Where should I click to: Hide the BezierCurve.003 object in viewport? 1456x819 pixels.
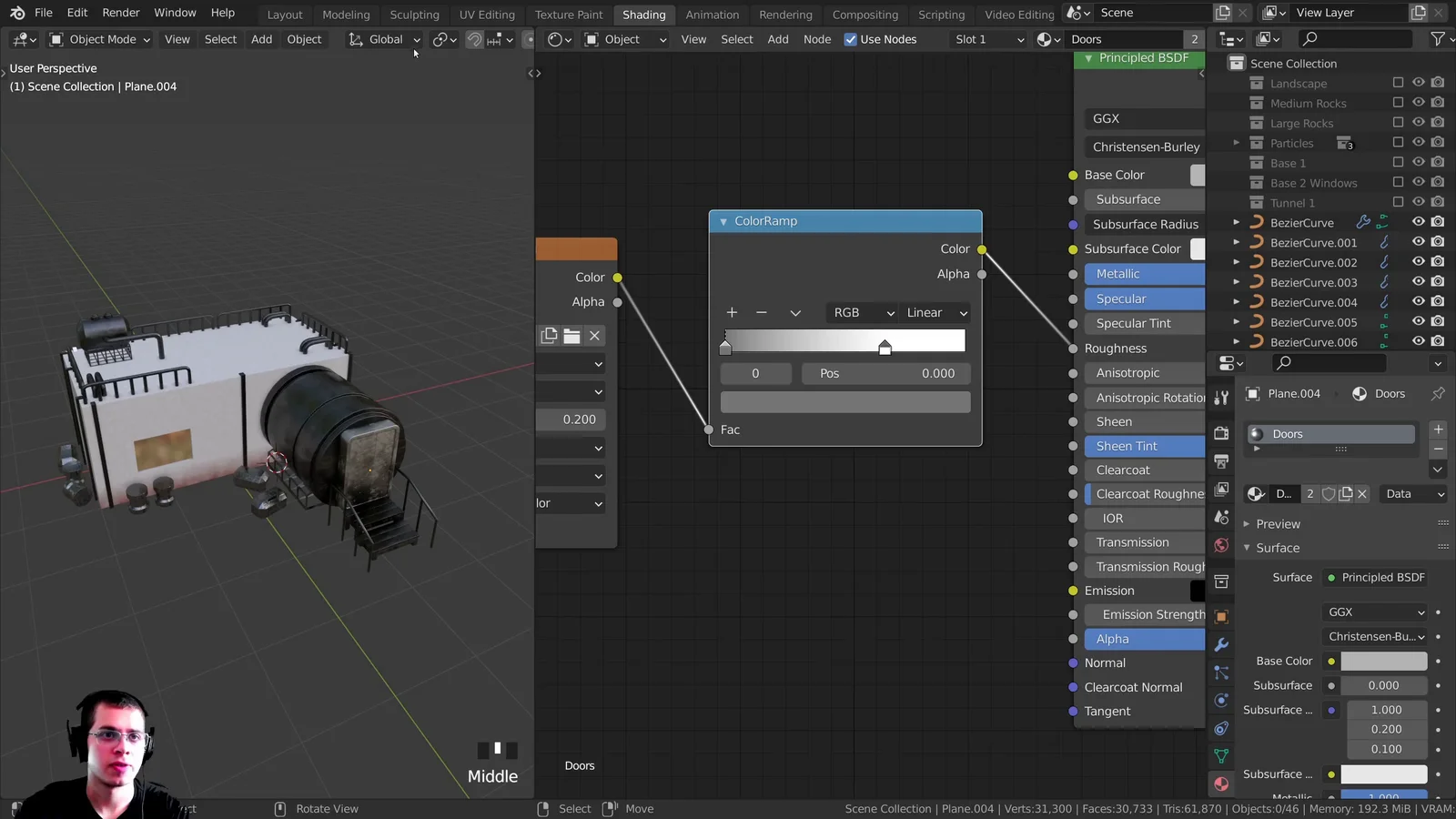tap(1418, 282)
